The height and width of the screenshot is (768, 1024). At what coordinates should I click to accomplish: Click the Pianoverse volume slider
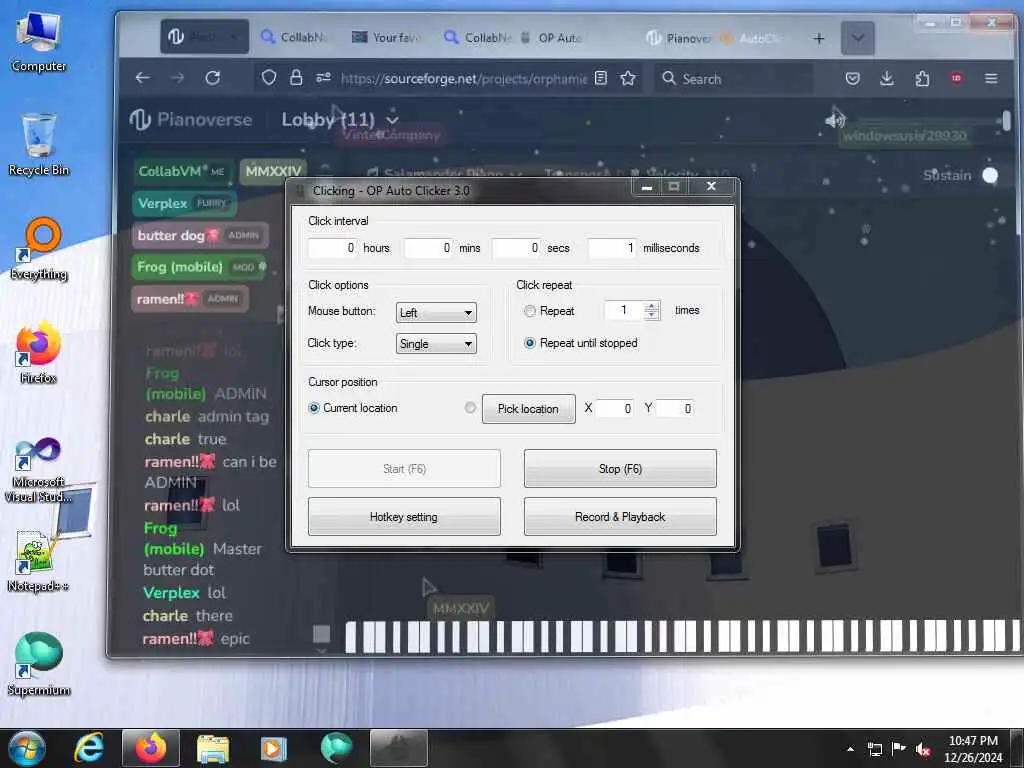[931, 120]
